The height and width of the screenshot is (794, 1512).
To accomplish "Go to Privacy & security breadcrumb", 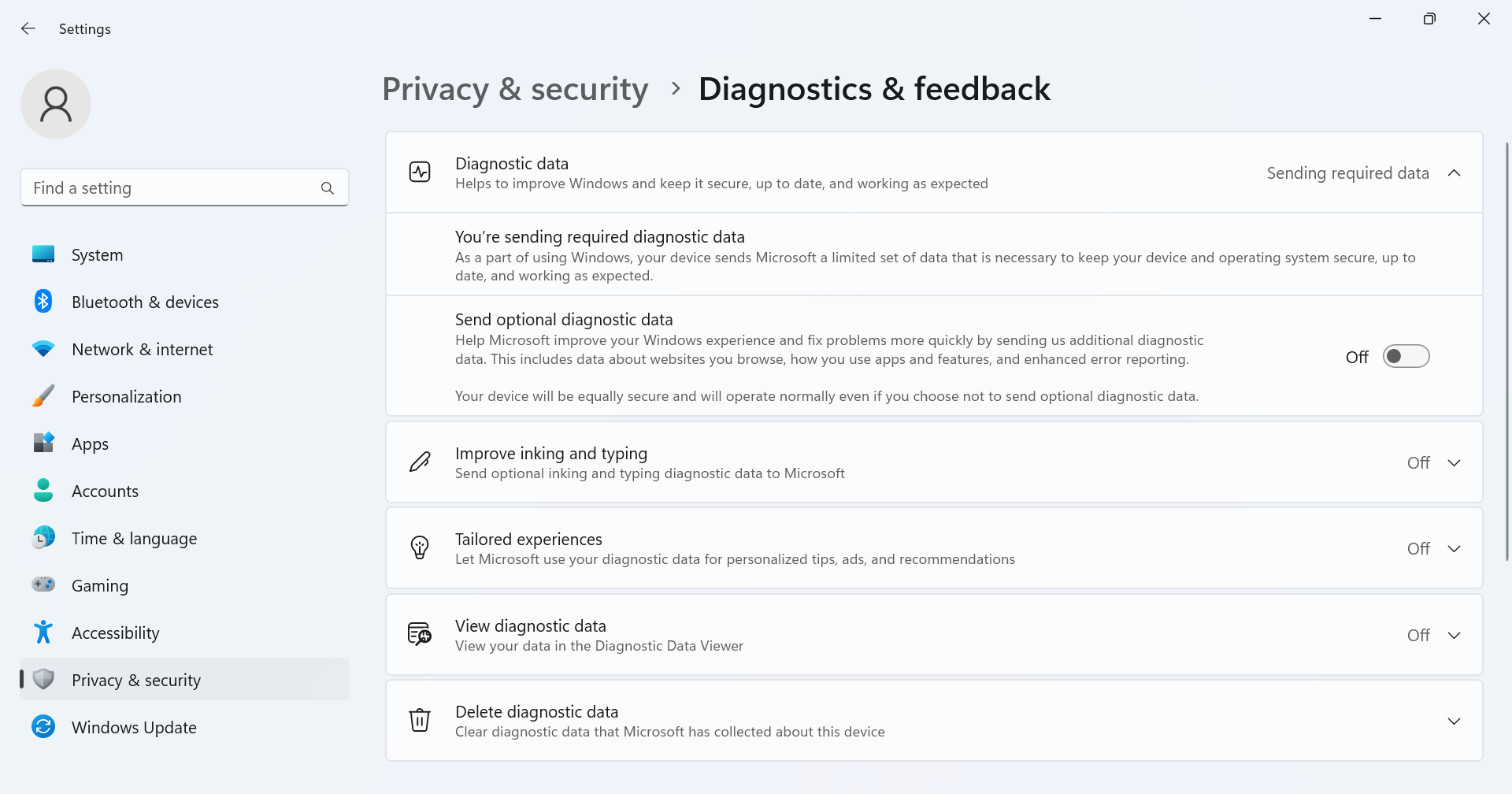I will point(515,89).
